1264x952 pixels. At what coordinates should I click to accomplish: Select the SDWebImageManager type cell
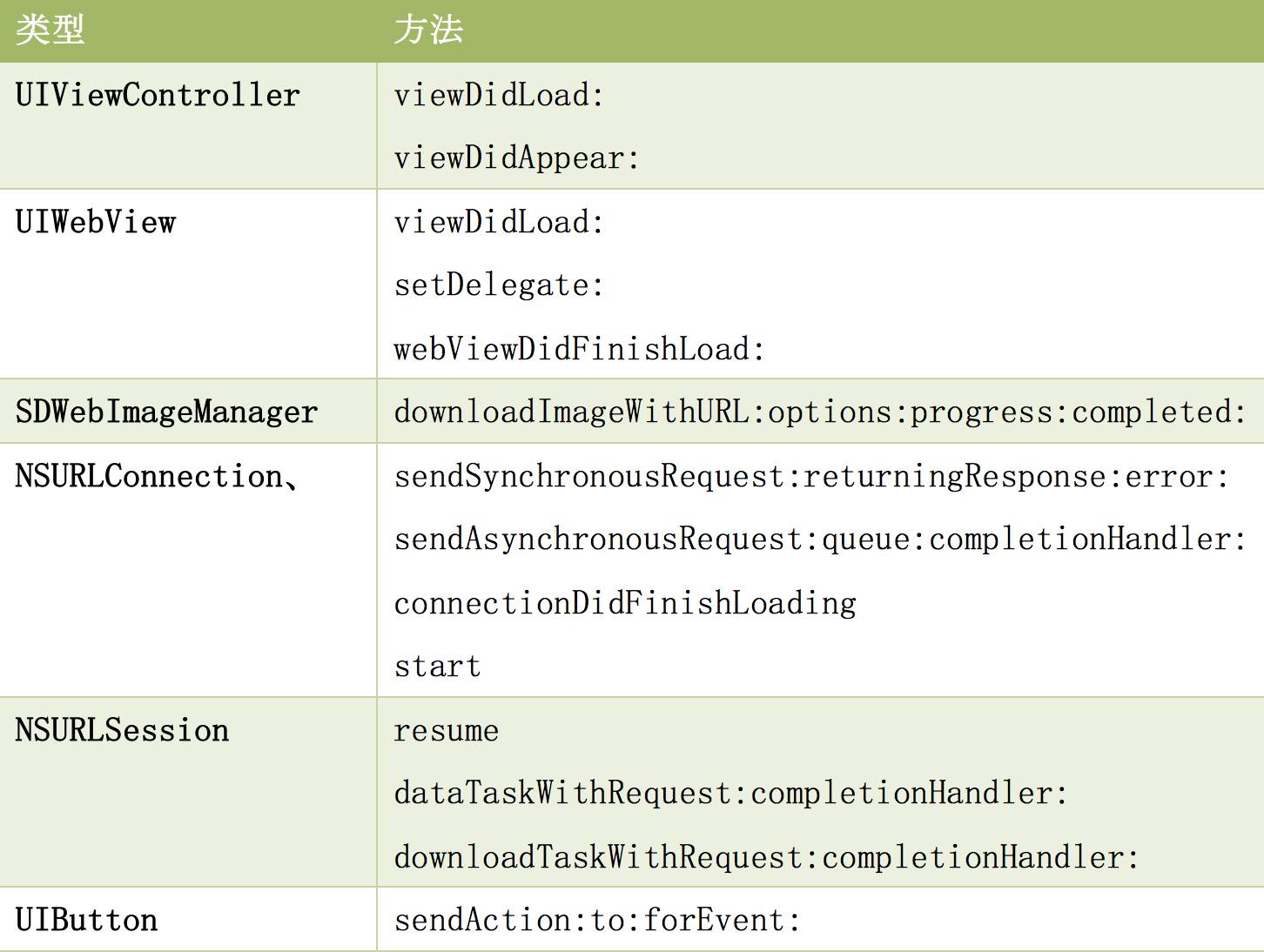(166, 412)
